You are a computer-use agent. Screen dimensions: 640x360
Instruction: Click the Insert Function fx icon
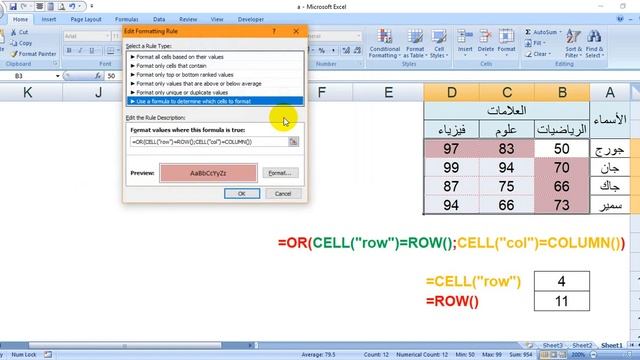coord(98,76)
